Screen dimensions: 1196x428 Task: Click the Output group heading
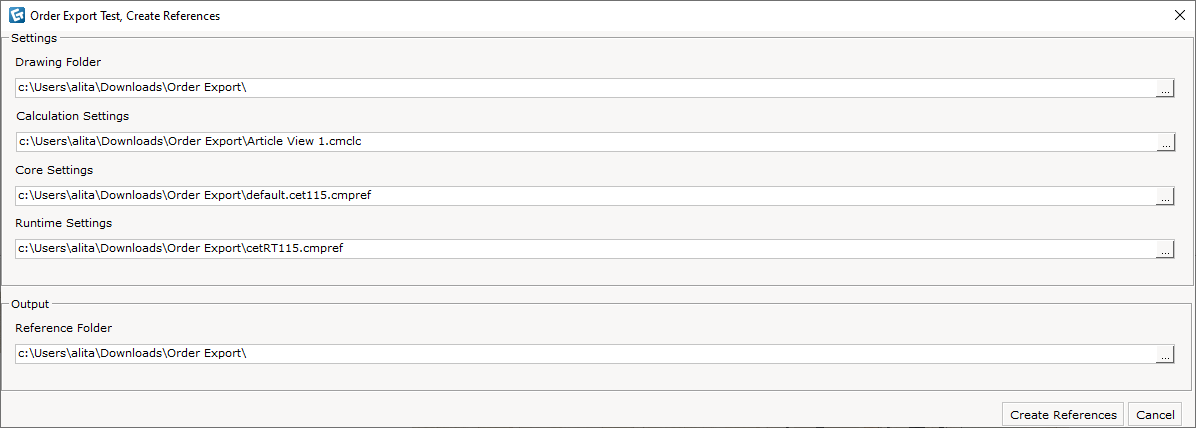point(30,304)
